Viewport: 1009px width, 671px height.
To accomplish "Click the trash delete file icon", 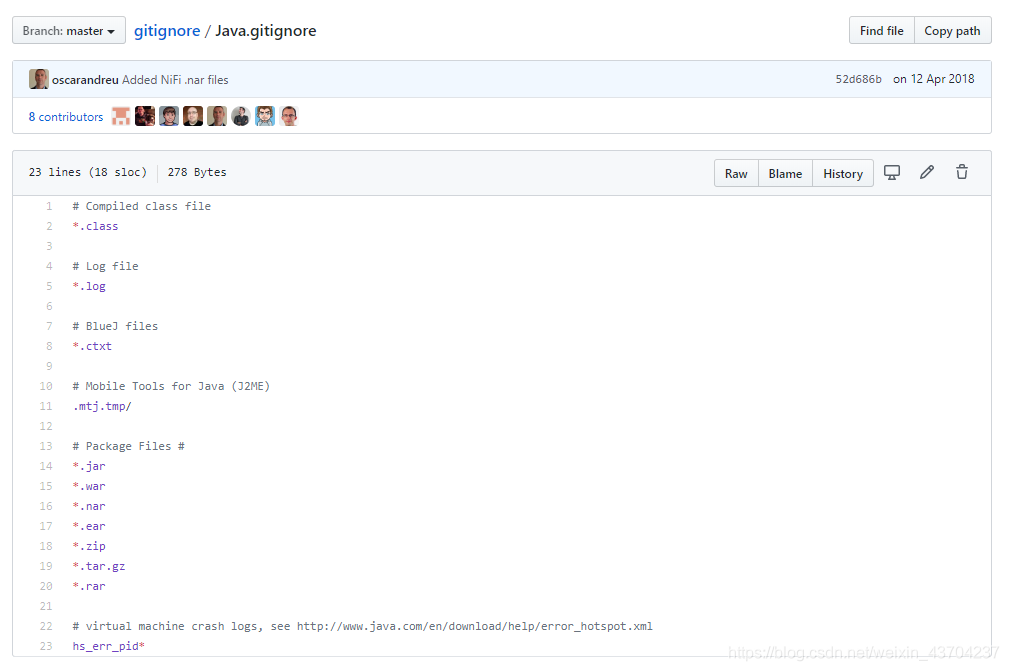I will (x=962, y=172).
